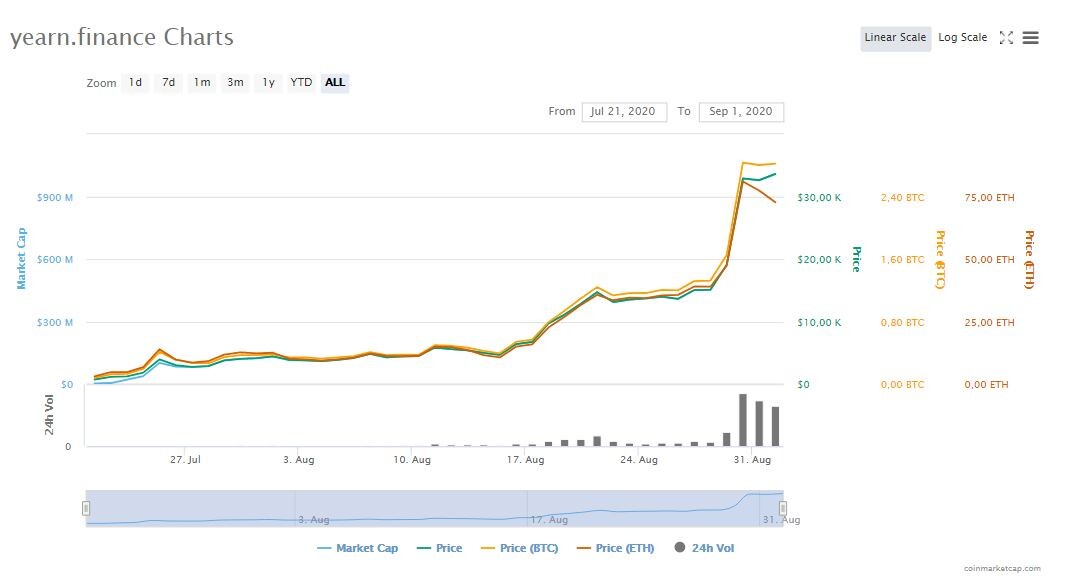Click the vertical Market Cap axis title

[x=21, y=258]
